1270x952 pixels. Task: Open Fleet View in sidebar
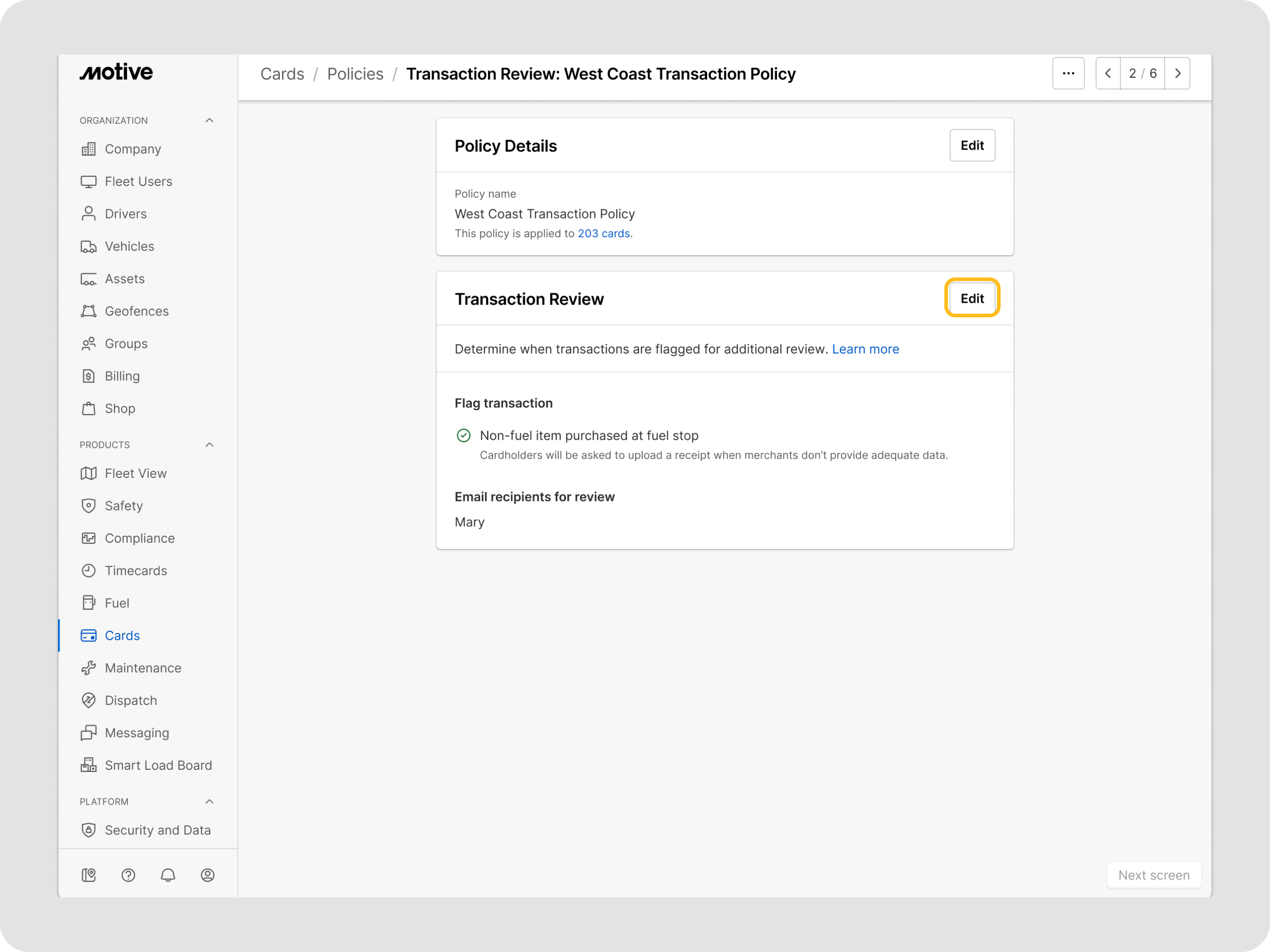click(136, 473)
